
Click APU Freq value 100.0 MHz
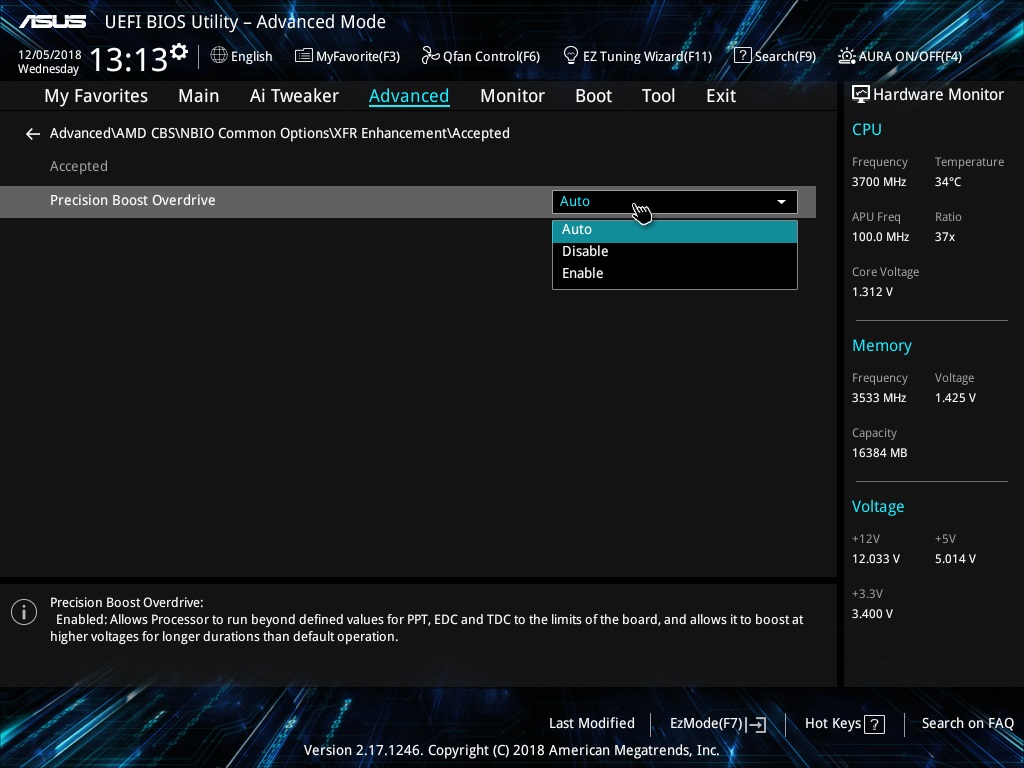[880, 237]
